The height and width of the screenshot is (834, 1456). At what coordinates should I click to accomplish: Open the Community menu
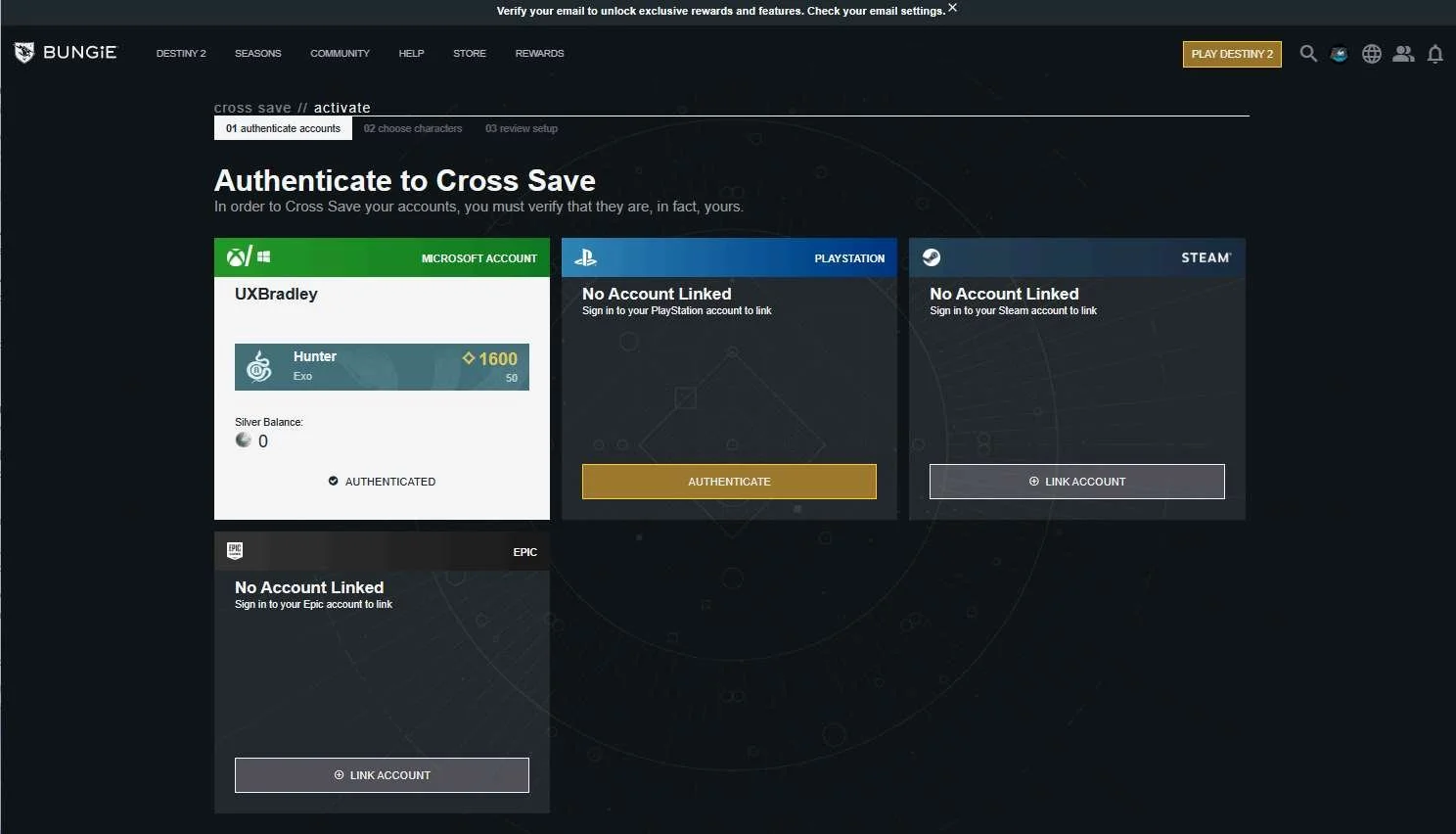[x=340, y=54]
